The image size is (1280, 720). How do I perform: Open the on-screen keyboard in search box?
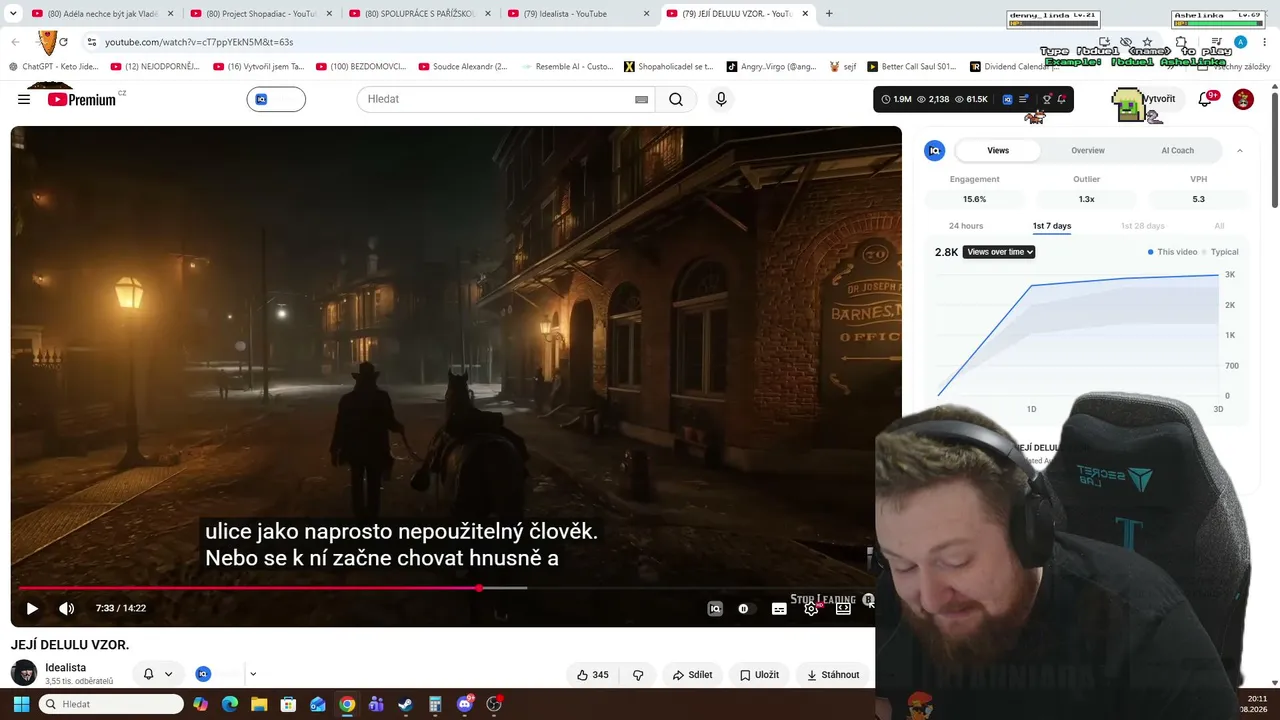pos(641,99)
